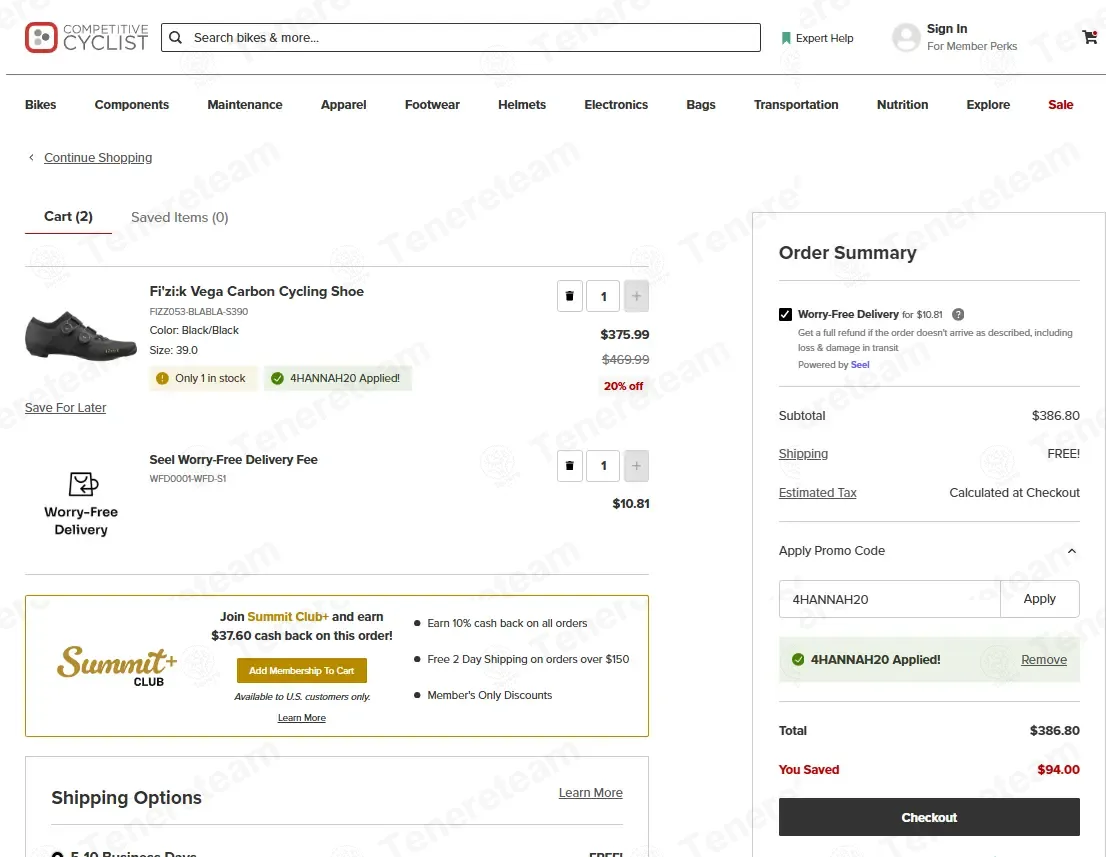The height and width of the screenshot is (857, 1106).
Task: Delete the Fi'zi:k Vega shoe from cart
Action: point(570,297)
